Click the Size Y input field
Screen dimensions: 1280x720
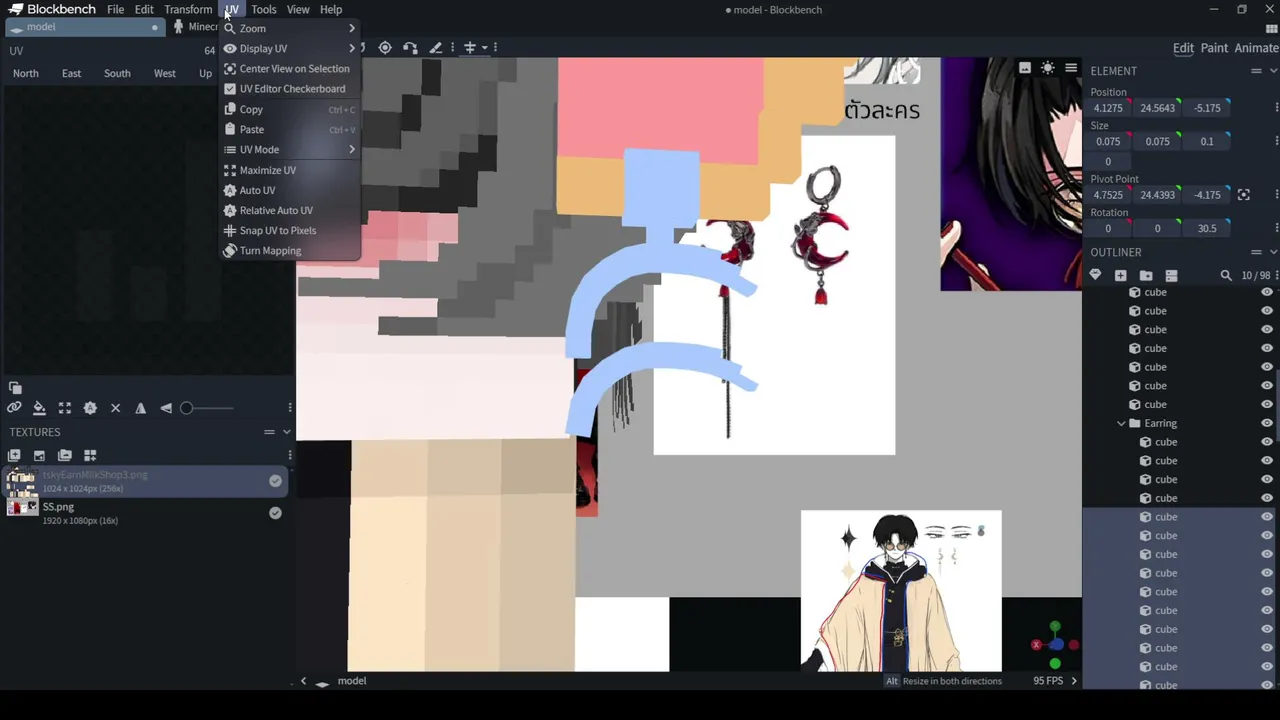click(x=1157, y=141)
